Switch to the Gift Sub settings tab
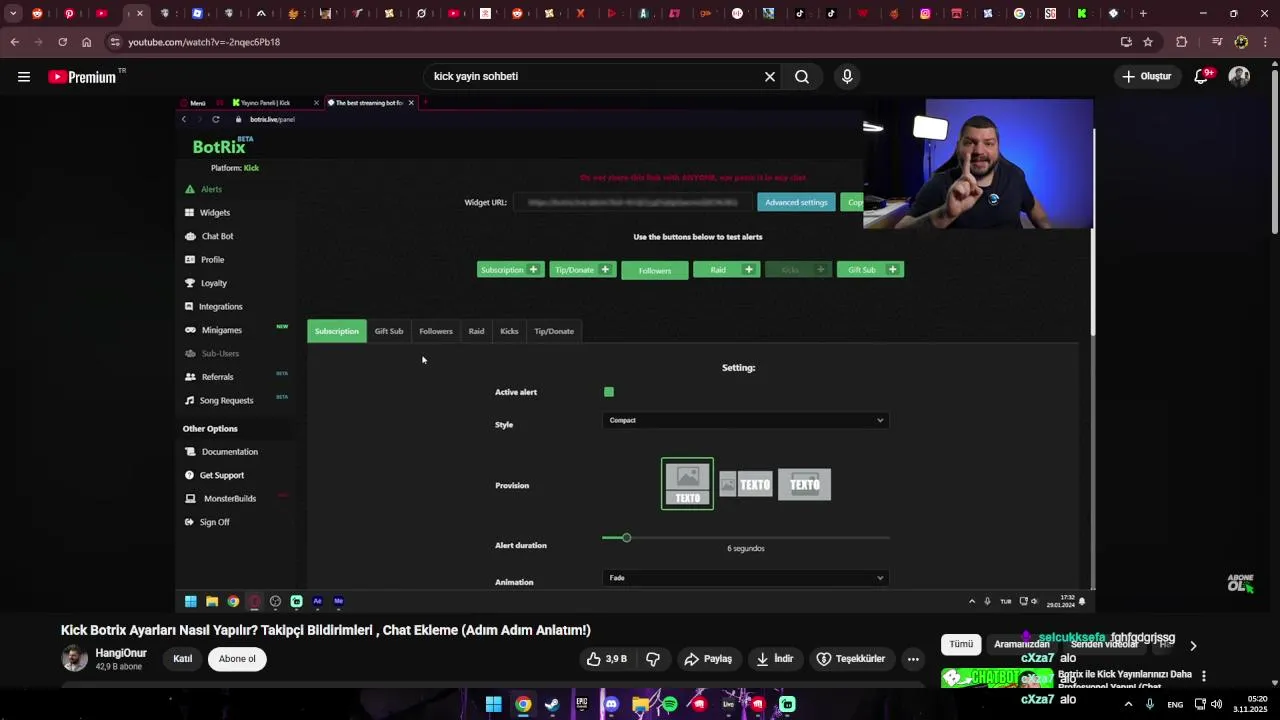Screen dimensions: 1280x720 [x=389, y=331]
